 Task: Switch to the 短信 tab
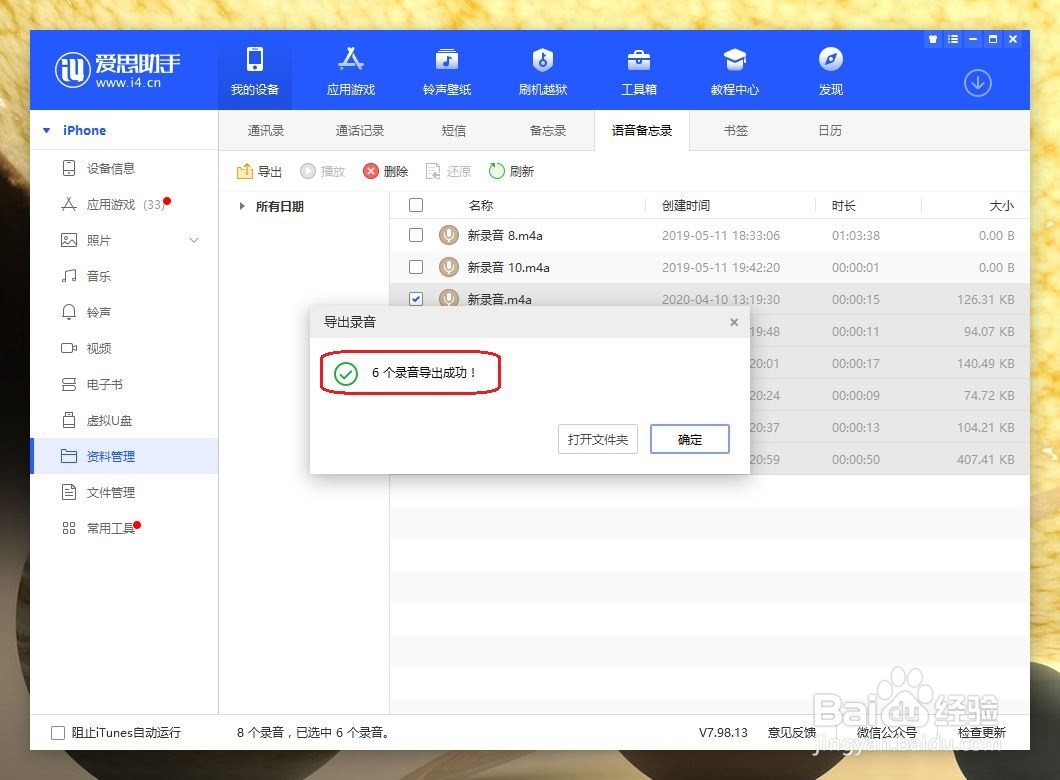(x=453, y=130)
